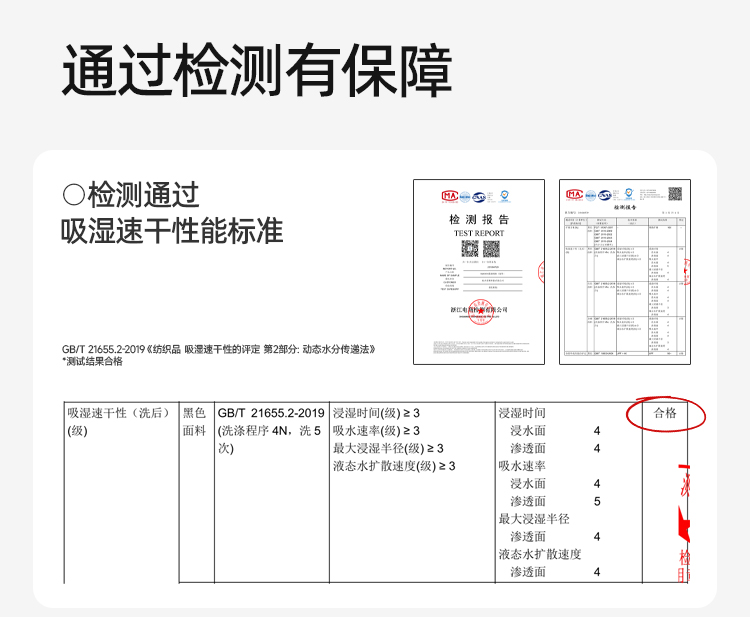Click the 浸湿时间(级) ≥ 3 requirement
This screenshot has width=750, height=617.
(x=376, y=413)
